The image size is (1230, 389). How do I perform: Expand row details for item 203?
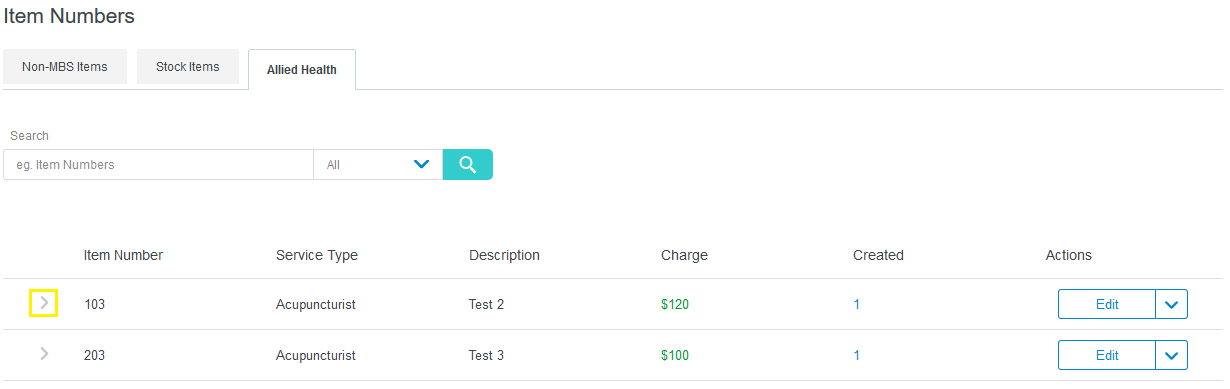(x=44, y=353)
